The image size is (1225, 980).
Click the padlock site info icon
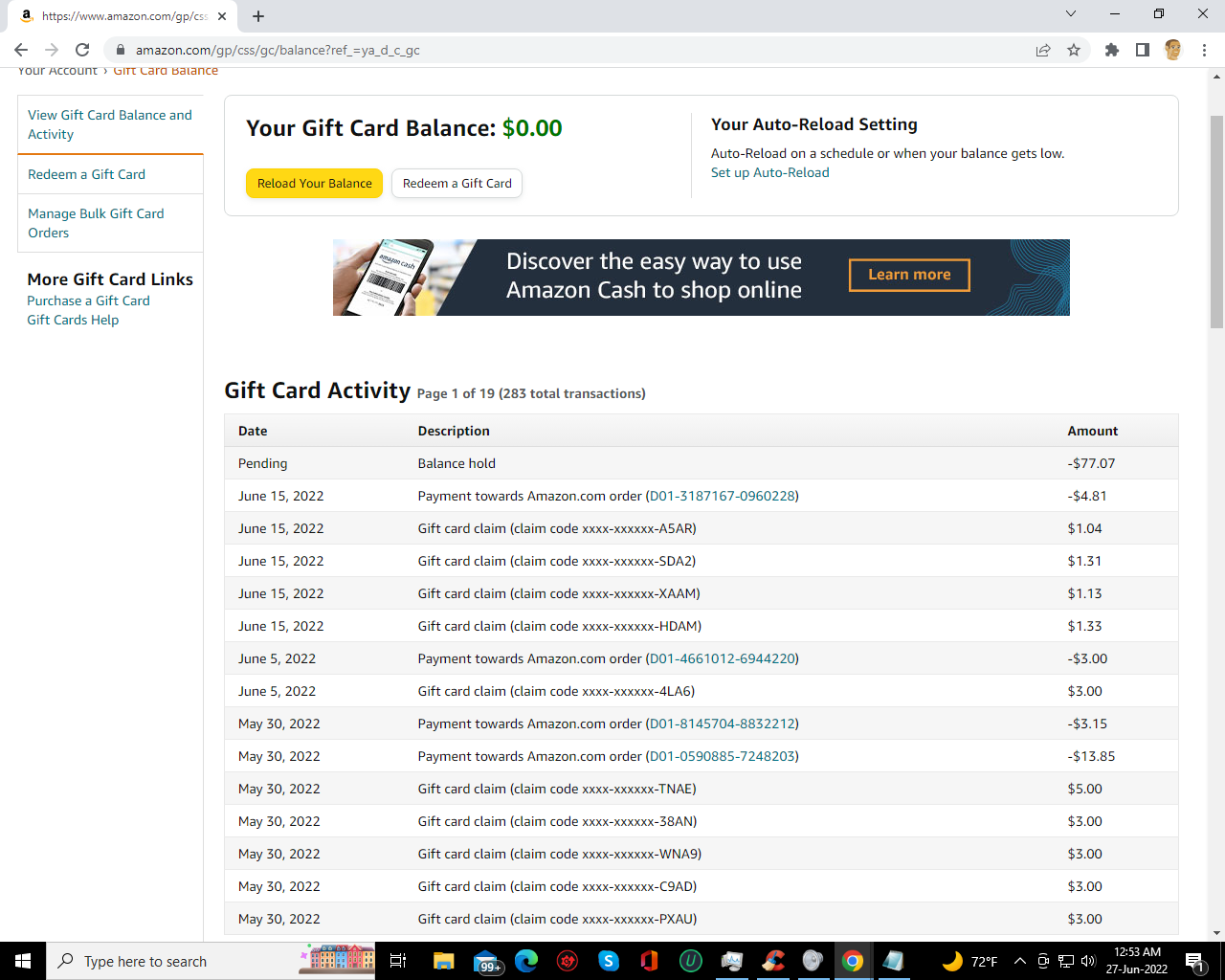click(120, 50)
